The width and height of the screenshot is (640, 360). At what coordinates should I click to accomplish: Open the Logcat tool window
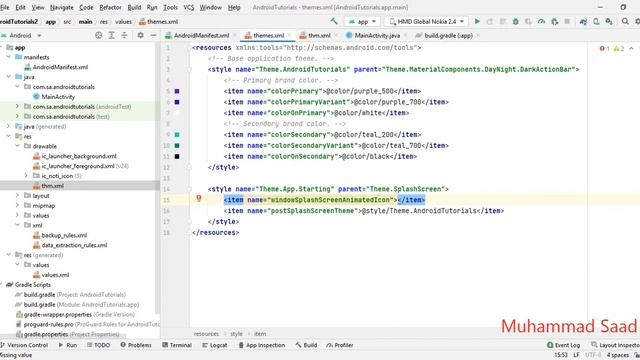click(x=215, y=345)
